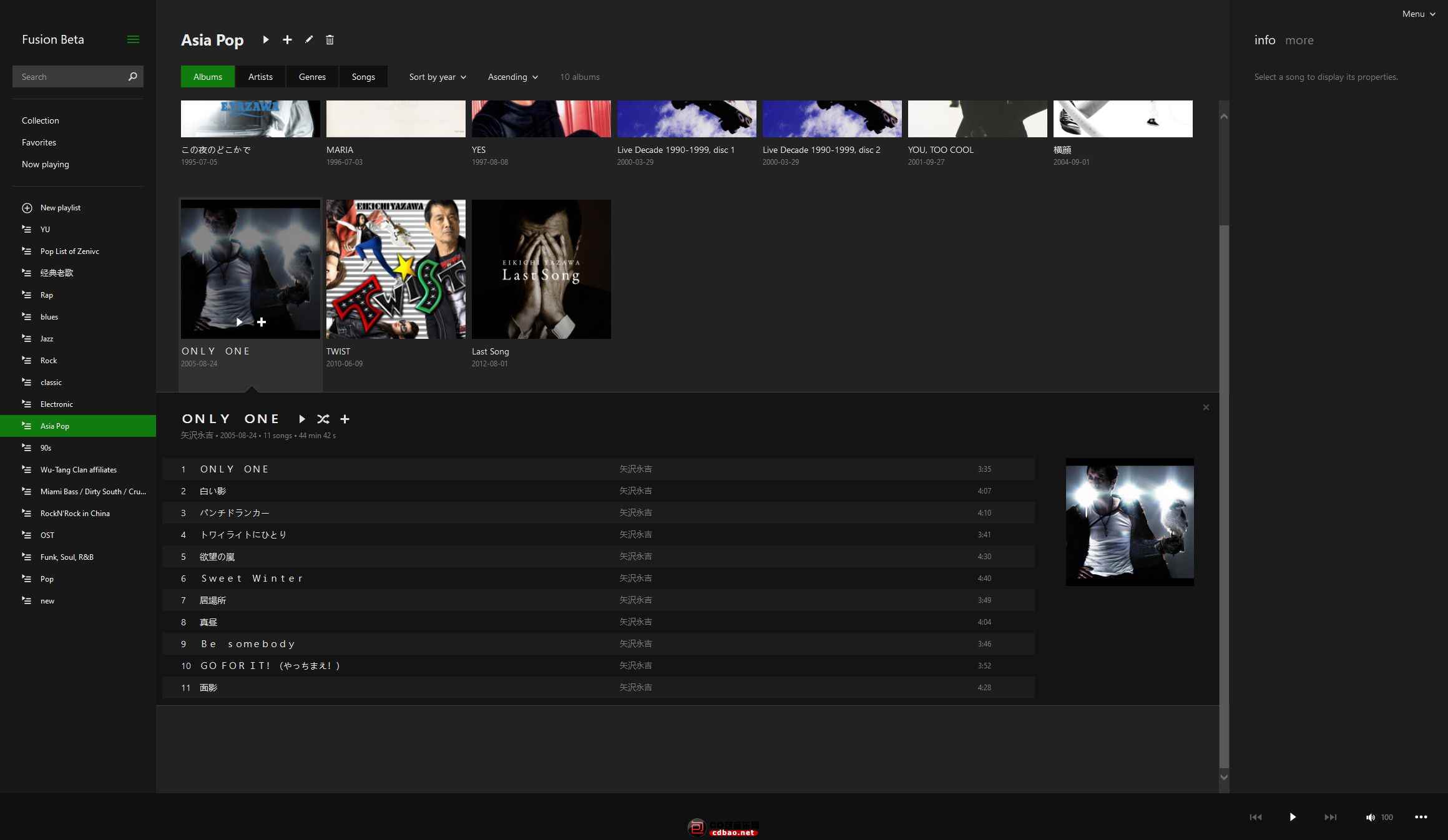Image resolution: width=1448 pixels, height=840 pixels.
Task: Switch to the Artists tab
Action: pyautogui.click(x=260, y=77)
